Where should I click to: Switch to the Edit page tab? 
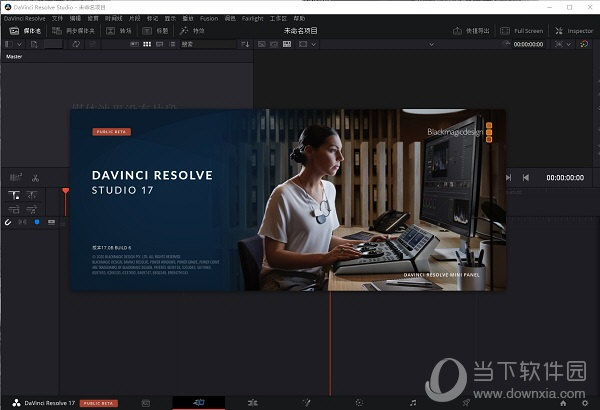point(253,403)
